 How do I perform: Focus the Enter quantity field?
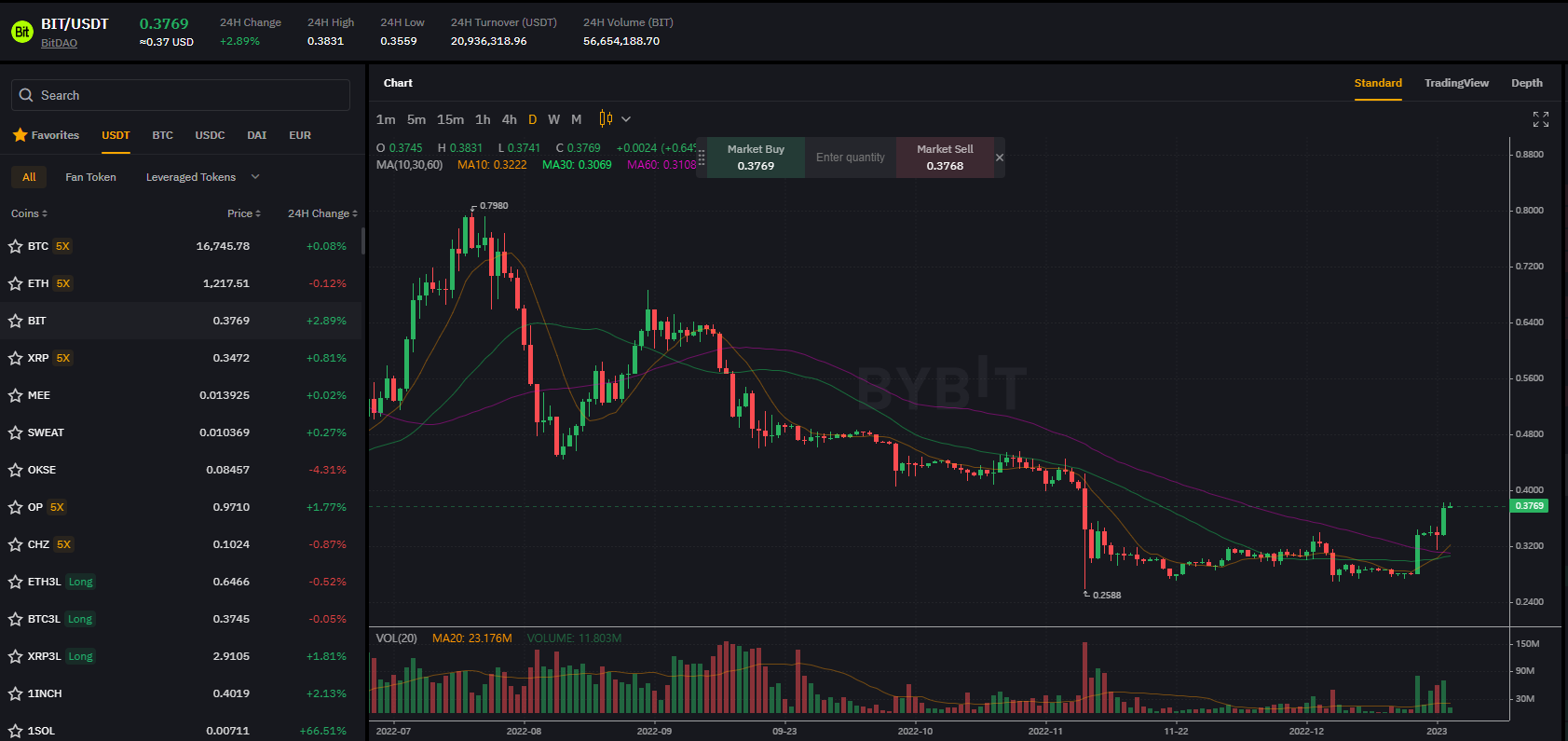pos(851,158)
